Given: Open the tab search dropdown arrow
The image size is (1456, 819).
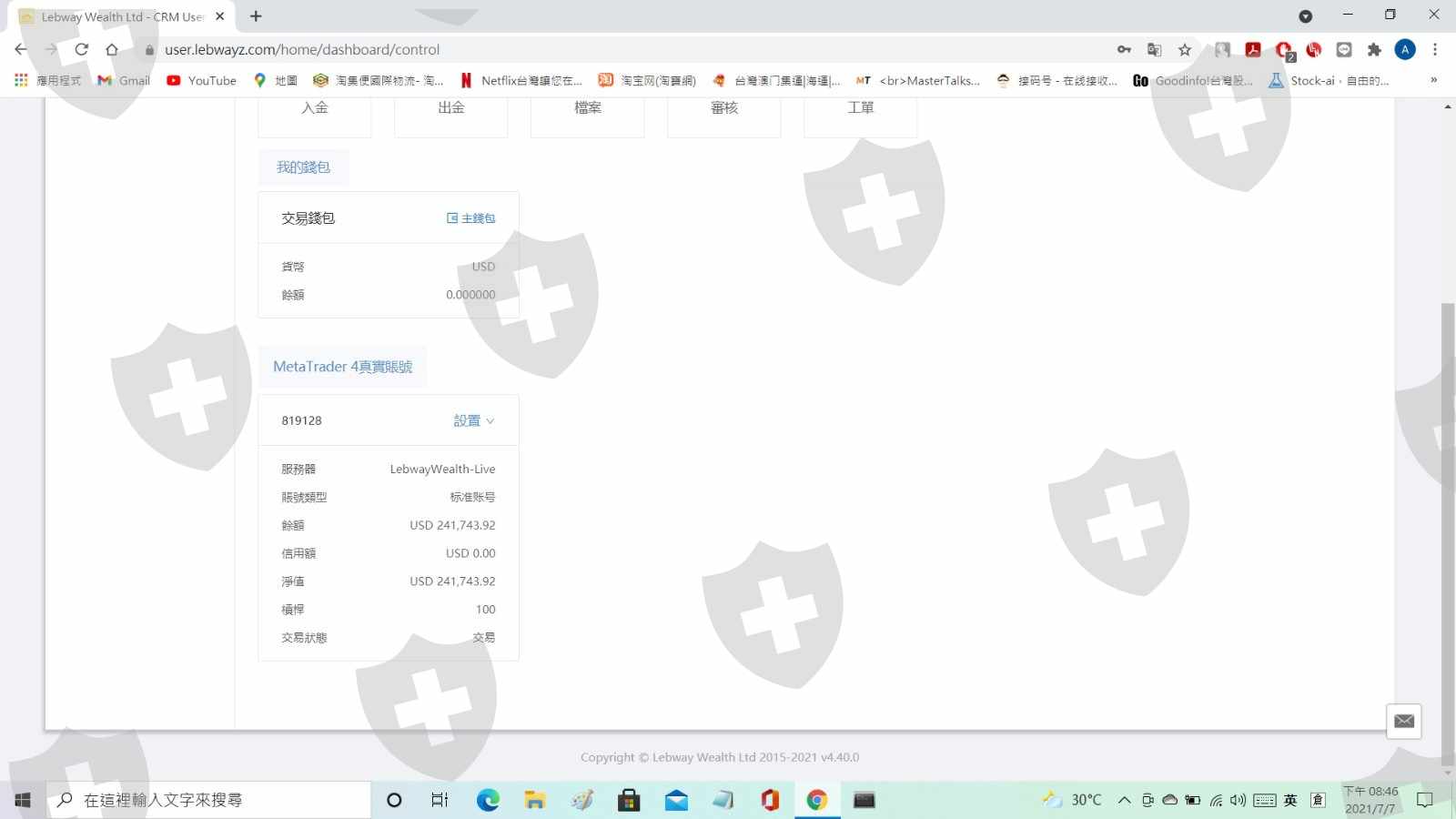Looking at the screenshot, I should click(1306, 16).
